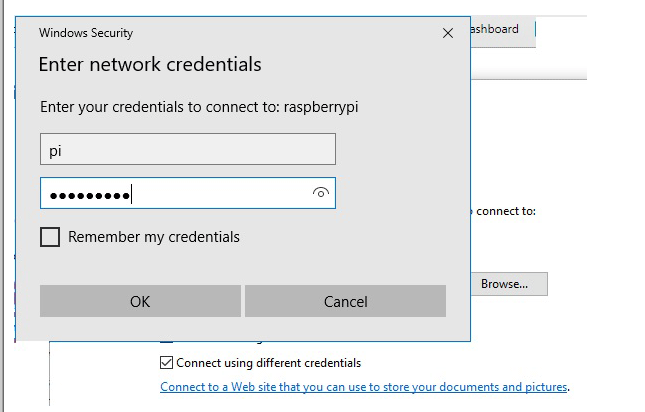Uncheck Connect using different credentials
The height and width of the screenshot is (412, 645).
click(x=167, y=363)
